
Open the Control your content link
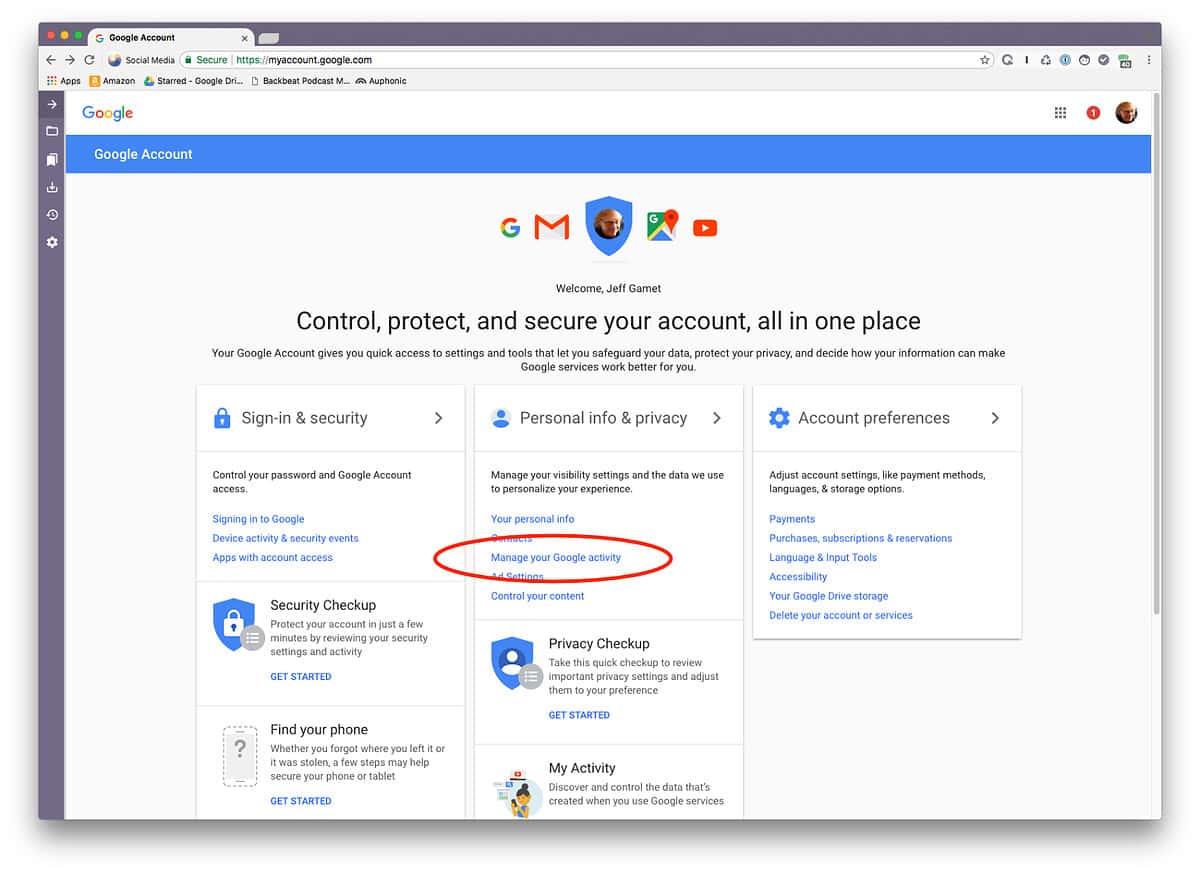537,596
